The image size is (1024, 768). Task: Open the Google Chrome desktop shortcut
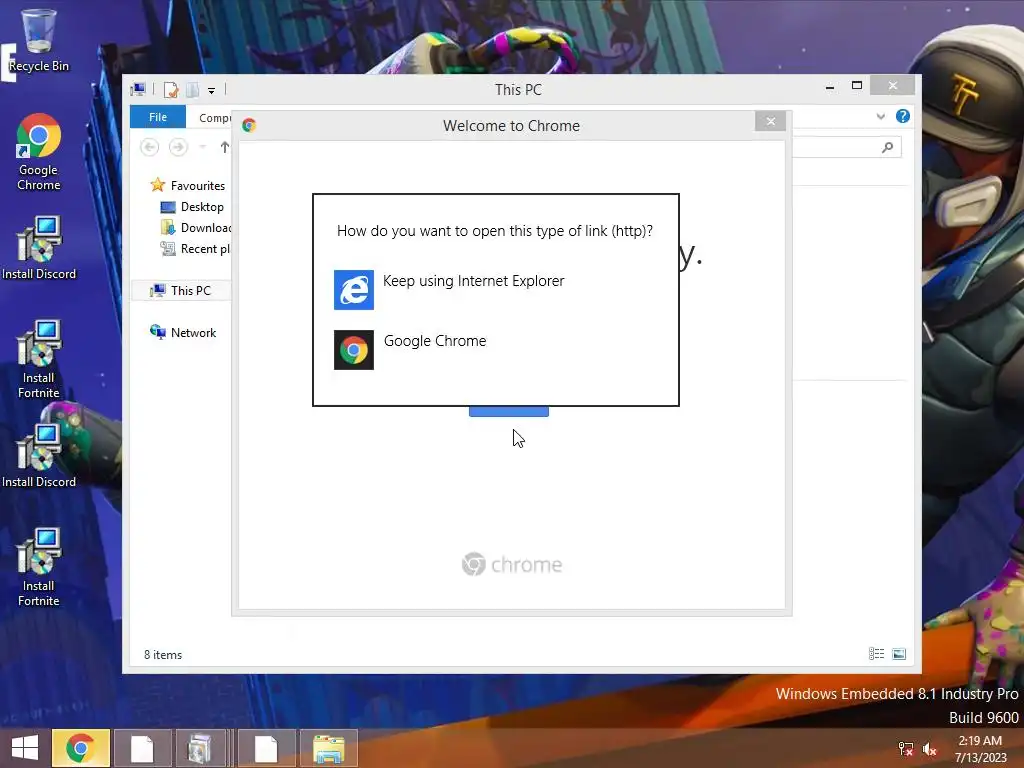(x=39, y=153)
